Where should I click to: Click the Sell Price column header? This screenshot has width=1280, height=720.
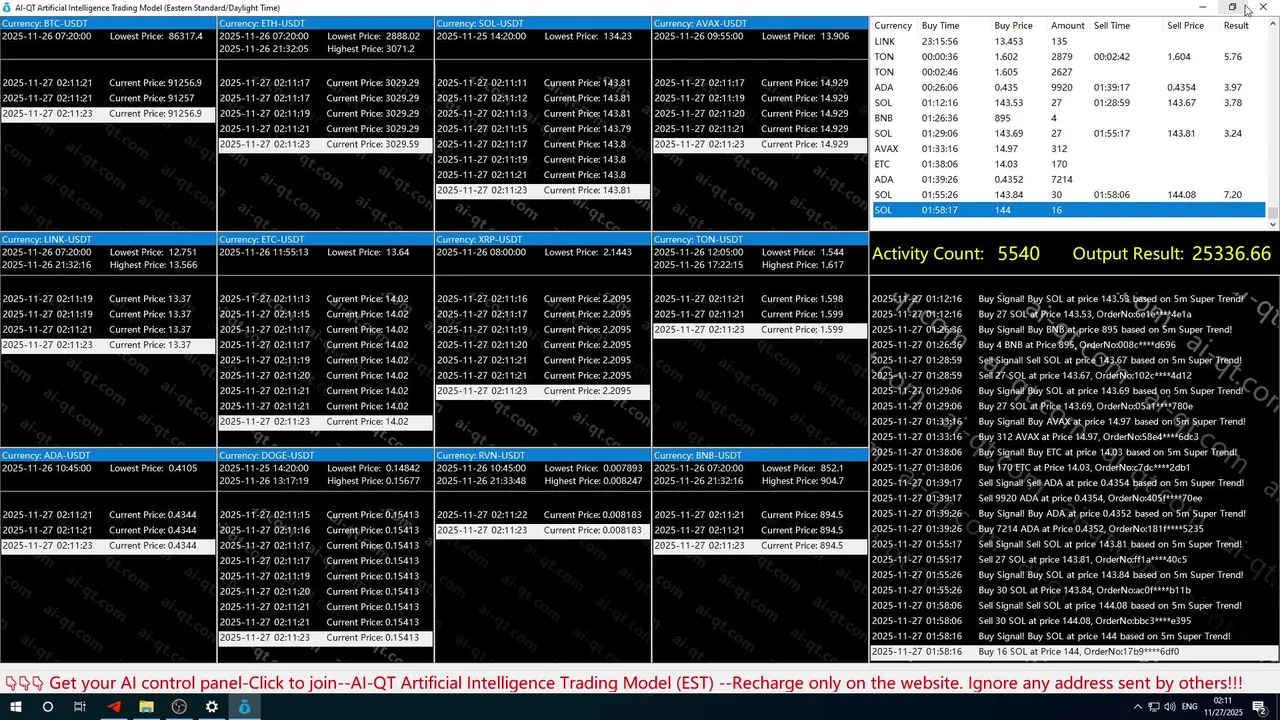[x=1185, y=25]
